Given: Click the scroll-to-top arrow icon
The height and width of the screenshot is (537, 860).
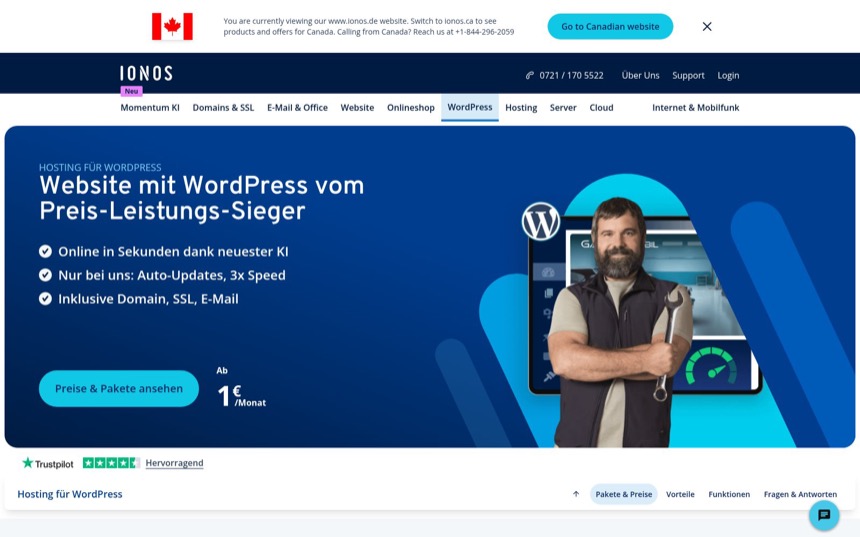Looking at the screenshot, I should (x=576, y=494).
